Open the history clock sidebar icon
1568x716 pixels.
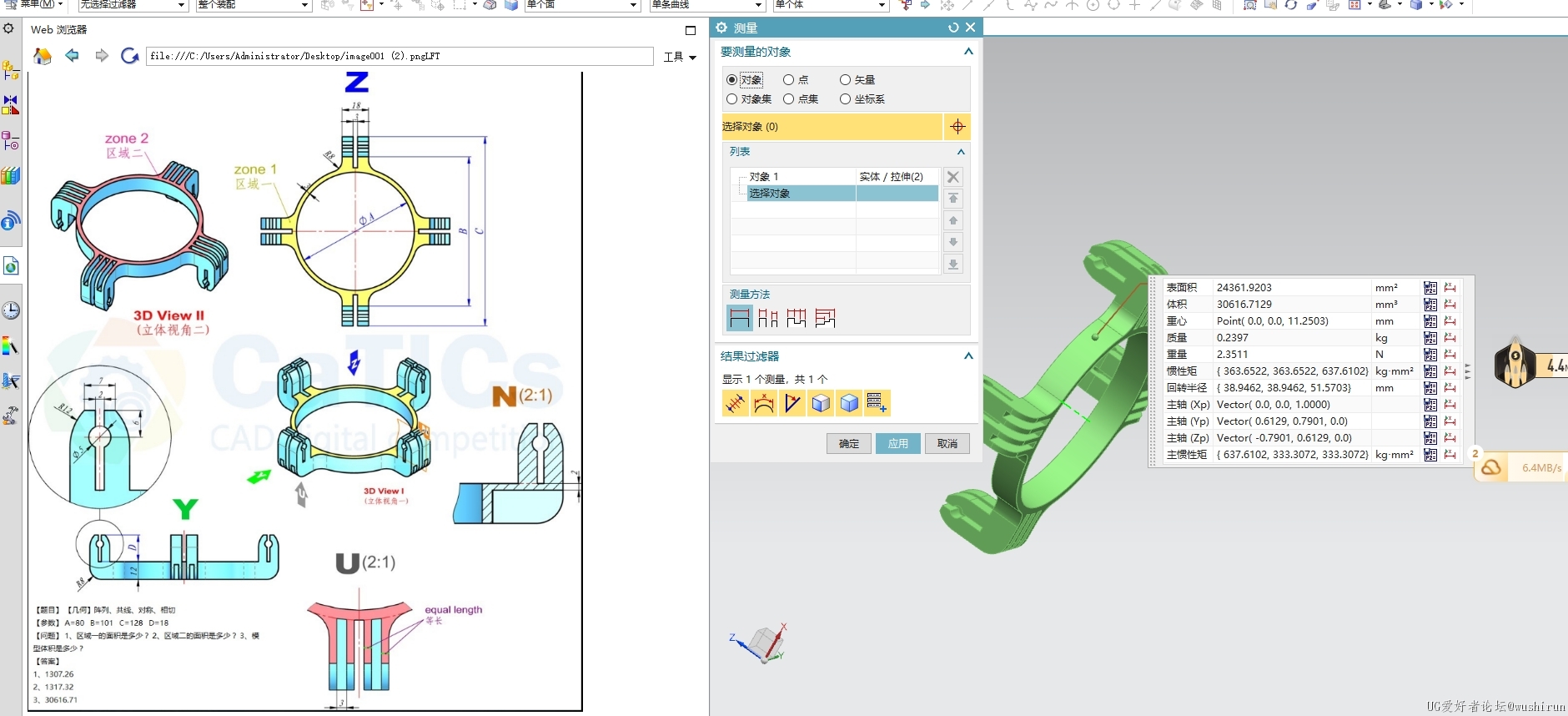coord(11,310)
